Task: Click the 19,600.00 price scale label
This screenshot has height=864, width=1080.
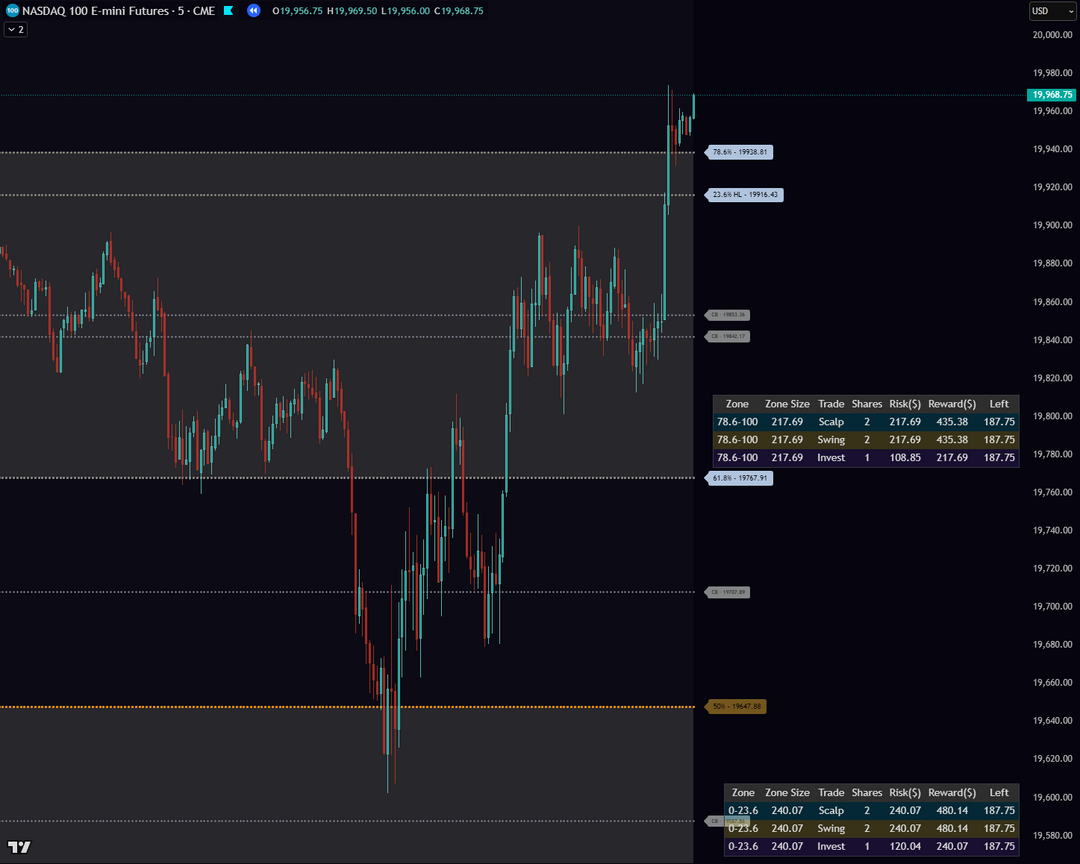Action: pos(1052,797)
